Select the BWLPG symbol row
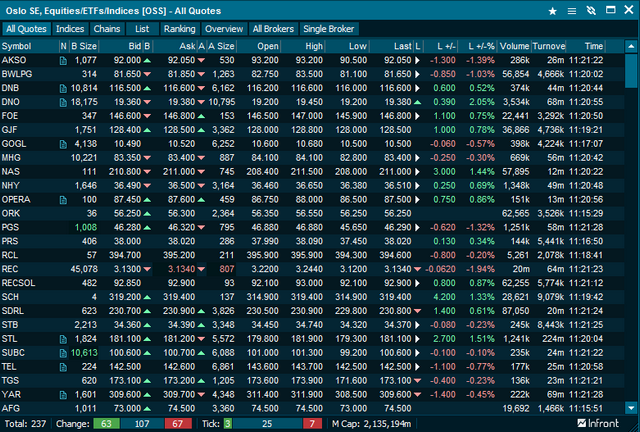The height and width of the screenshot is (432, 640). pyautogui.click(x=312, y=74)
